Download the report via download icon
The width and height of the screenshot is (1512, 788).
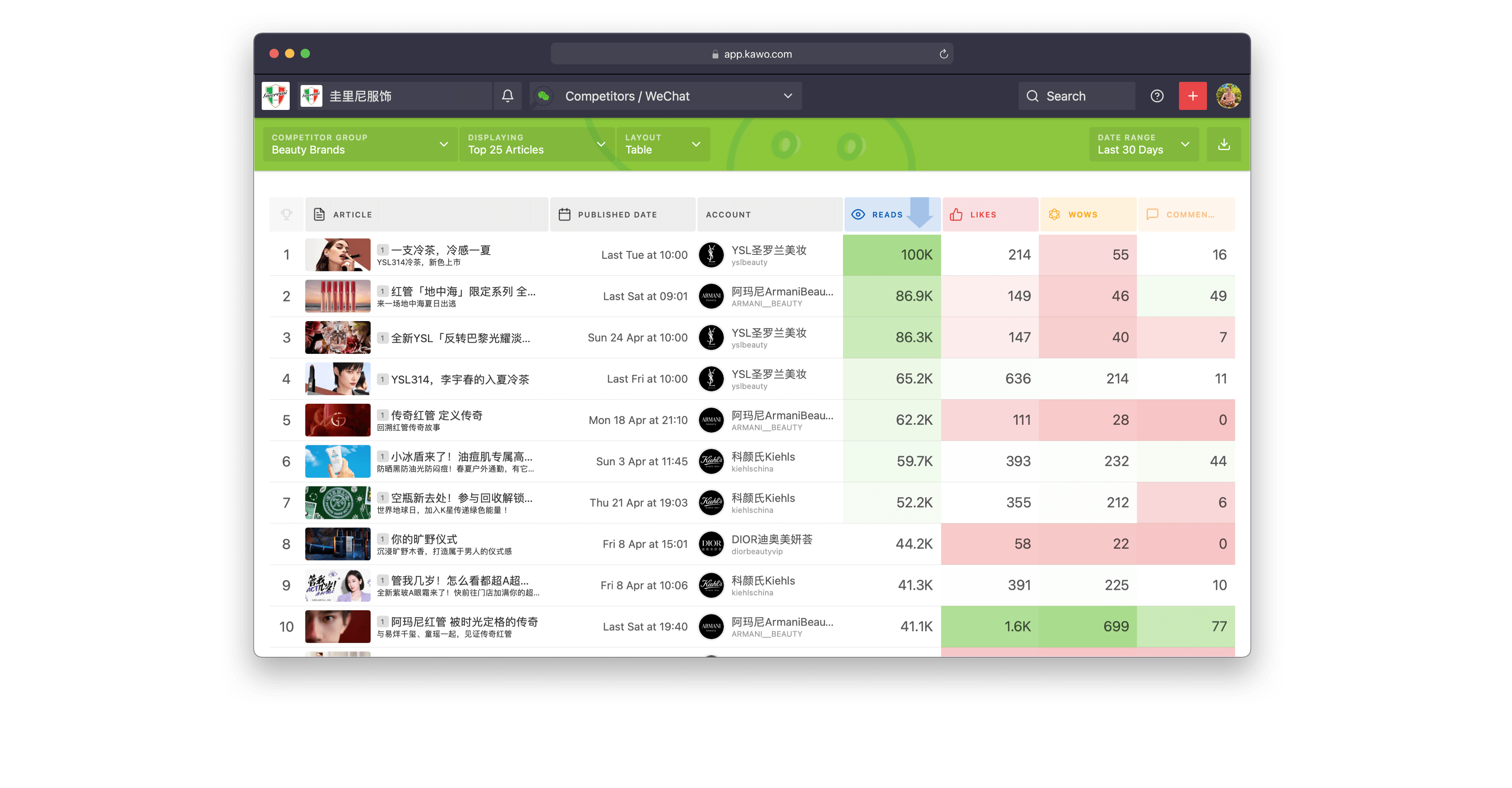[x=1224, y=145]
